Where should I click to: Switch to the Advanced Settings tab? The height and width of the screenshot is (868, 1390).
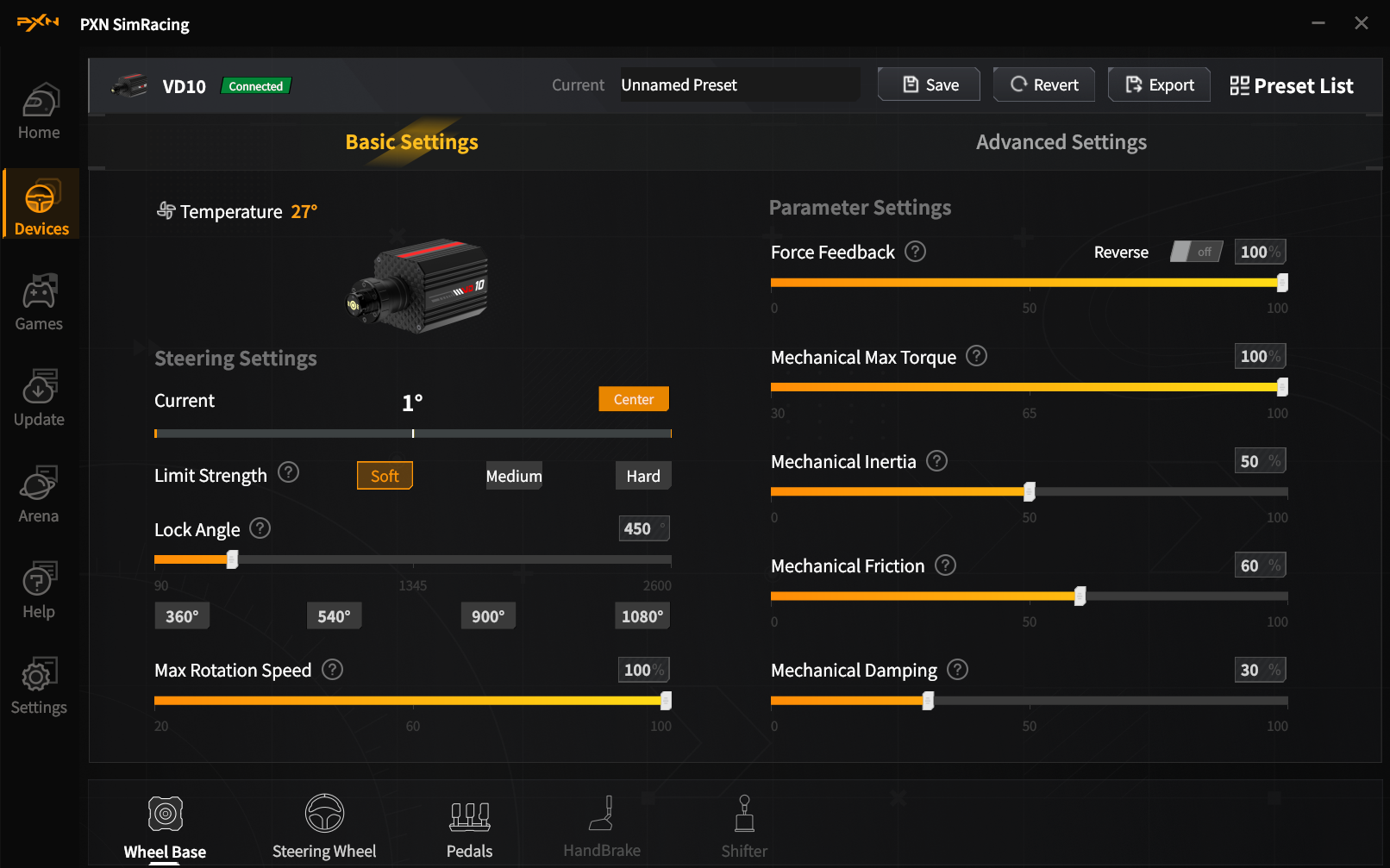point(1061,142)
